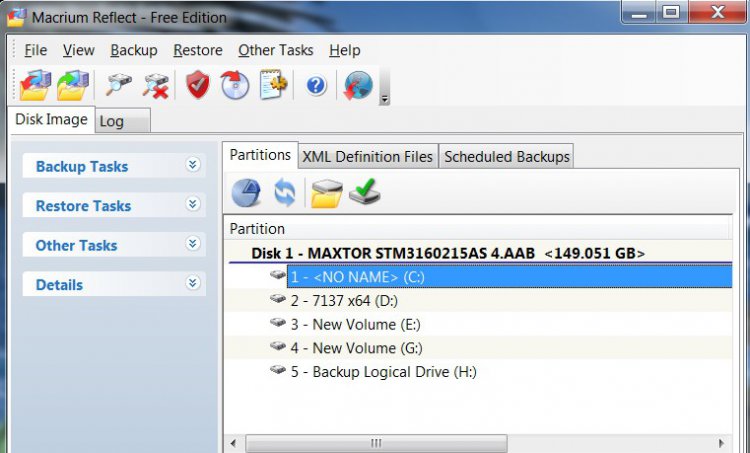Click the globe update check icon
The width and height of the screenshot is (750, 453).
358,85
